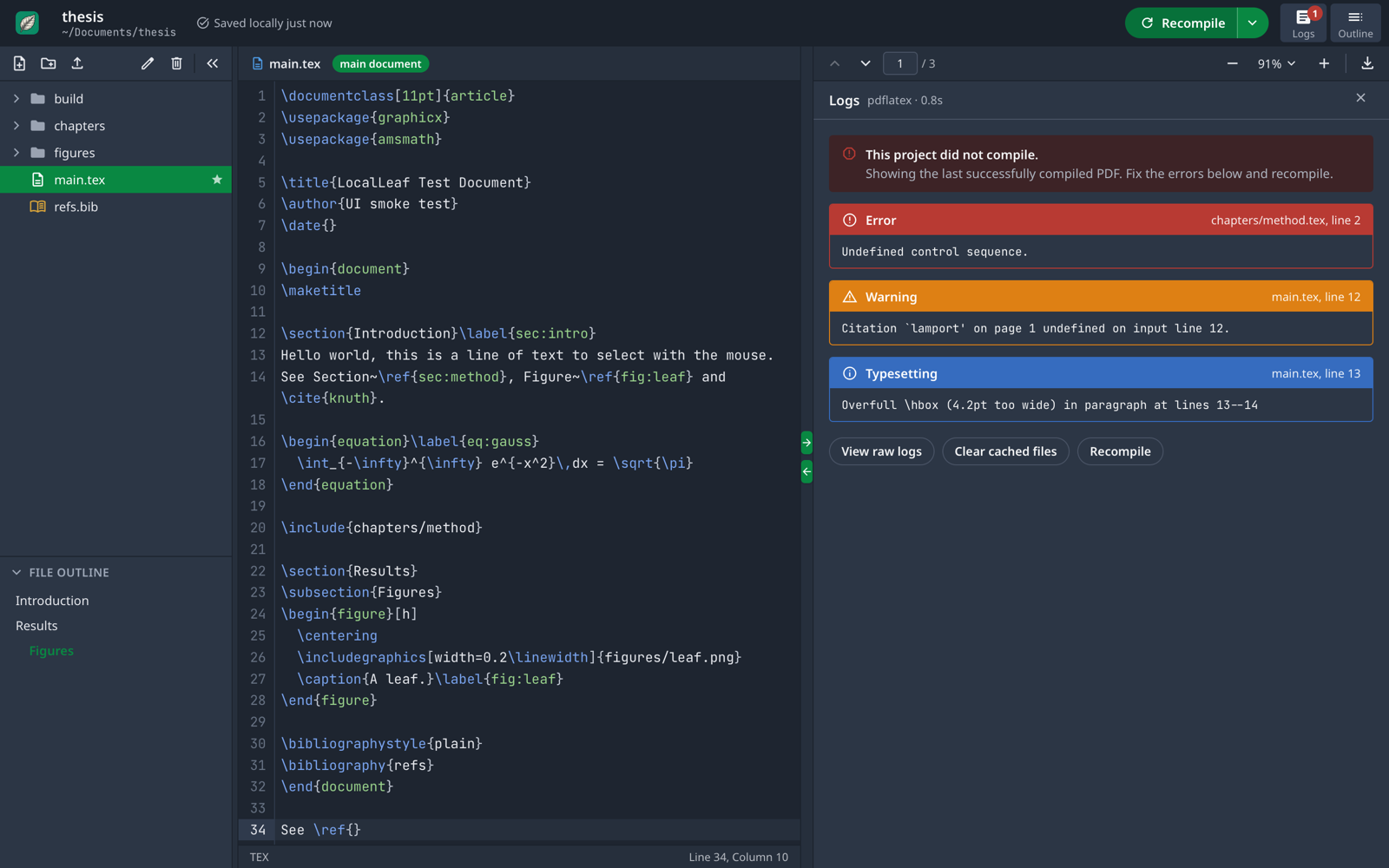Viewport: 1389px width, 868px height.
Task: Zoom in the PDF preview
Action: point(1324,63)
